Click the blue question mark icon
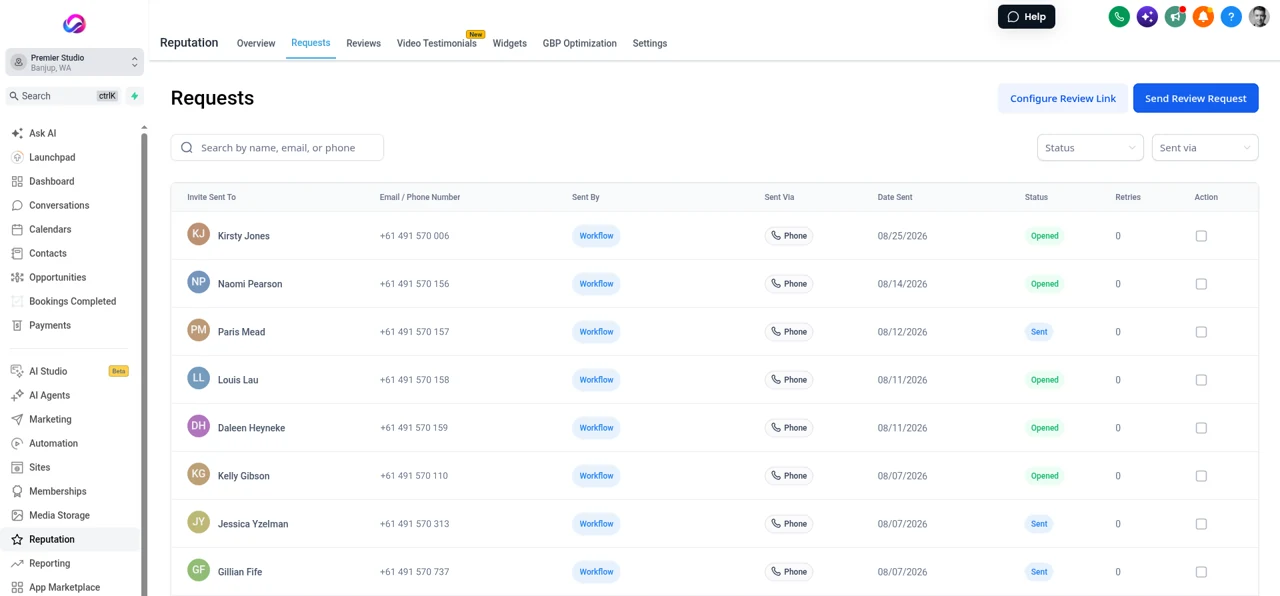 click(x=1231, y=17)
